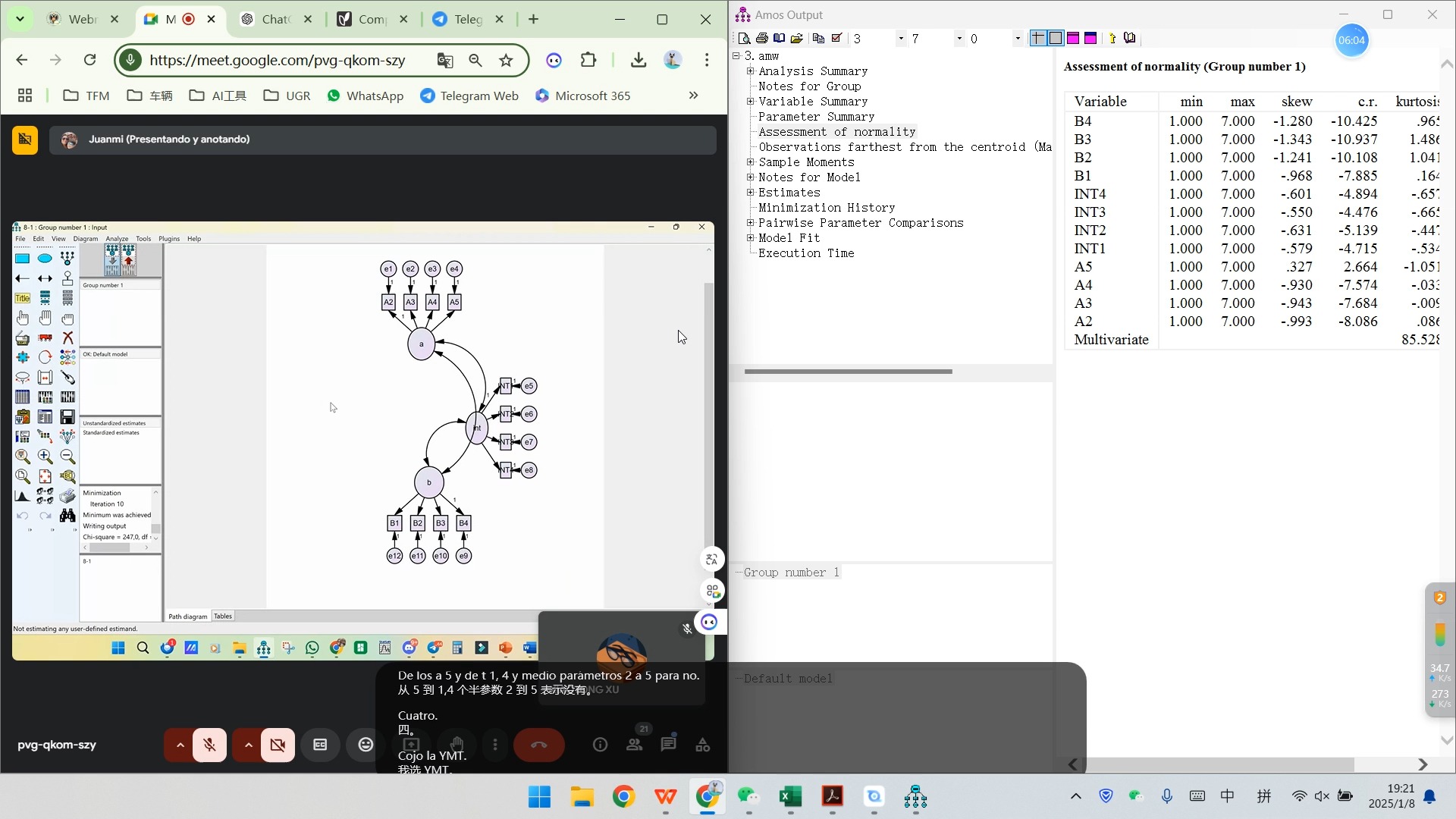Image resolution: width=1456 pixels, height=819 pixels.
Task: Click scroll right arrow at bottom of Amos Output
Action: coord(1423,764)
